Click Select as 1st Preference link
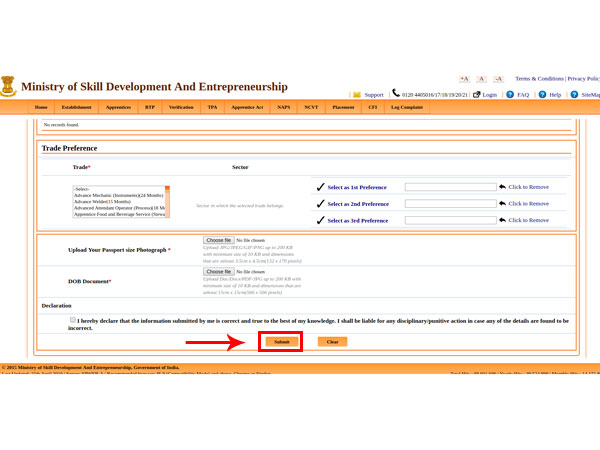Viewport: 600px width, 450px height. click(357, 187)
